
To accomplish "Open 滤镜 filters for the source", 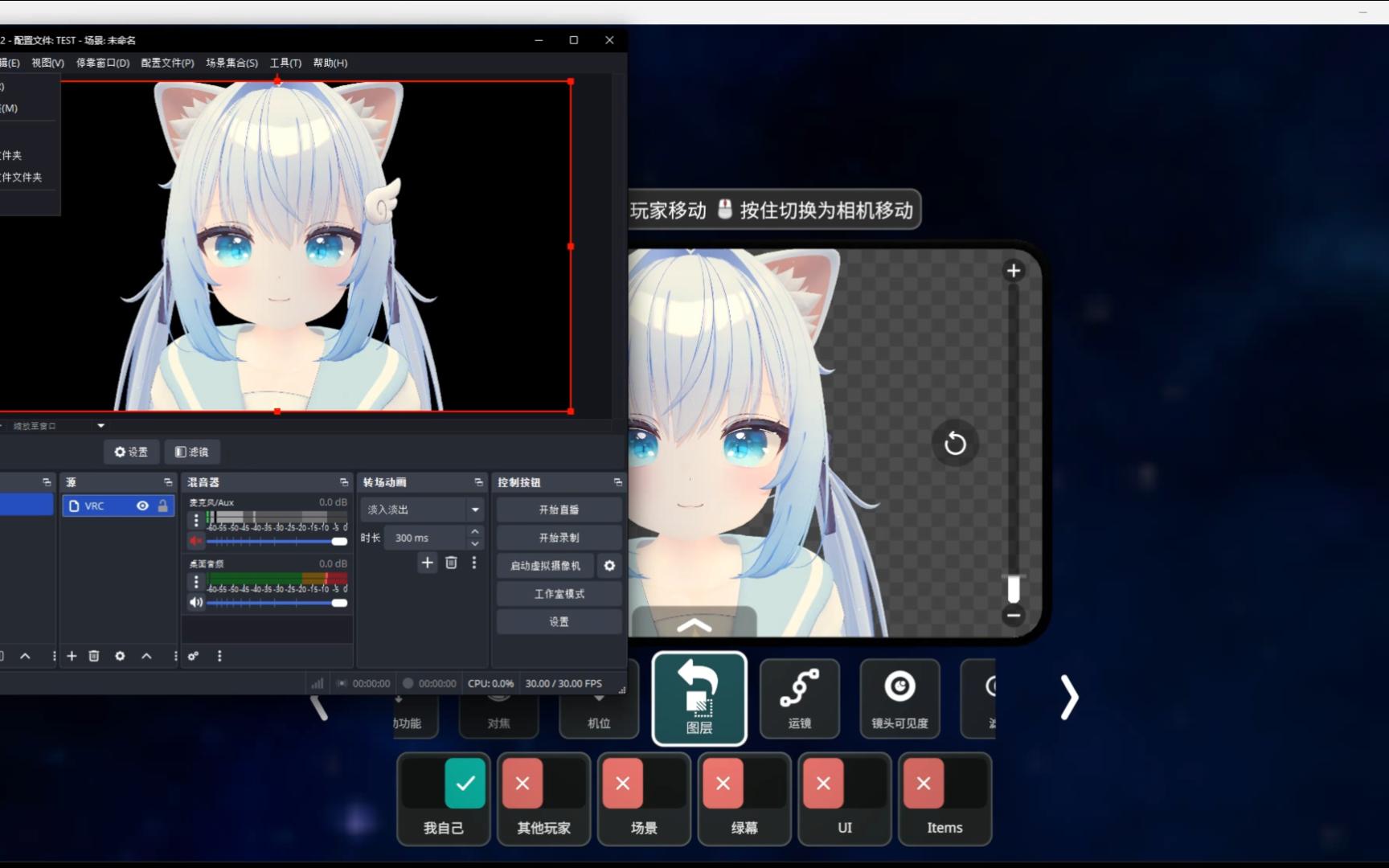I will click(x=192, y=452).
